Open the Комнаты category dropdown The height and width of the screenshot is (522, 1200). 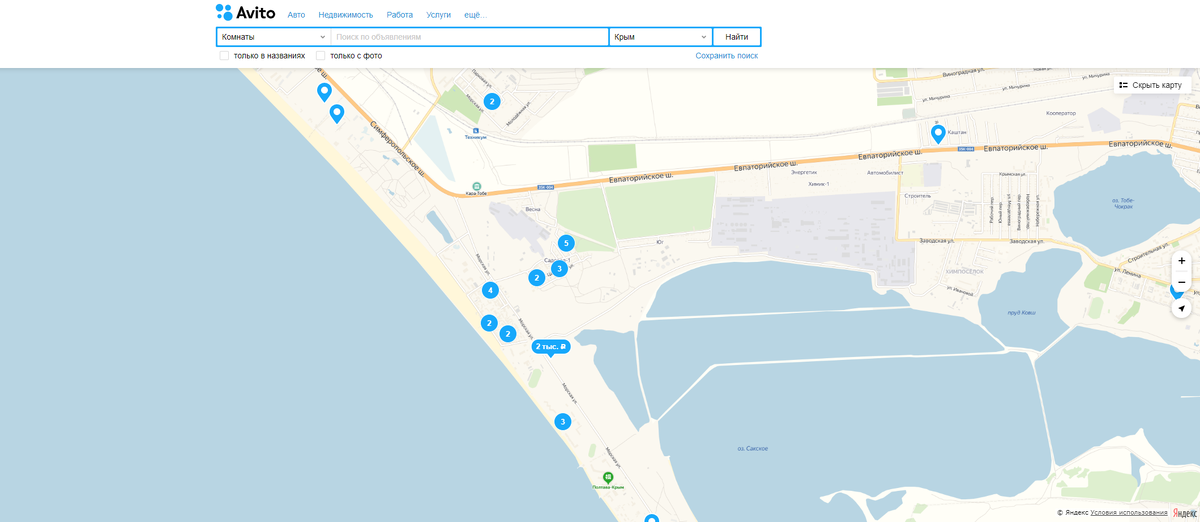tap(273, 37)
